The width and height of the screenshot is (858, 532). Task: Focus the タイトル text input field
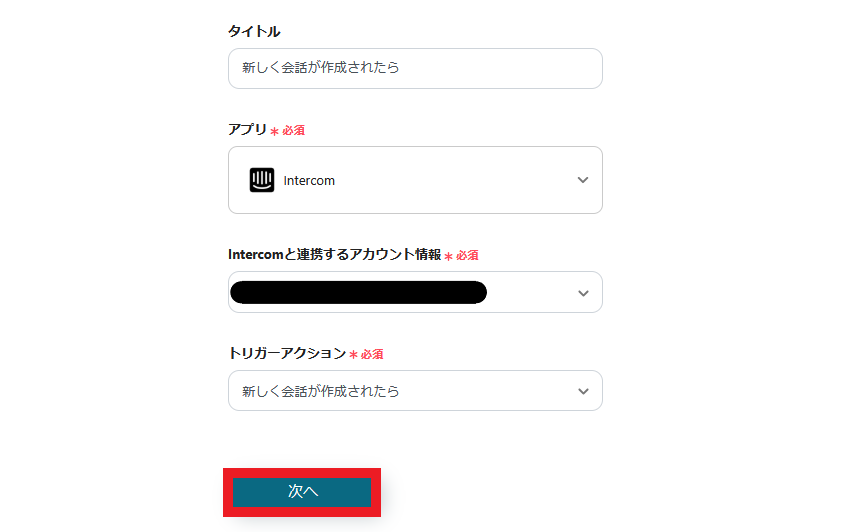pos(415,68)
